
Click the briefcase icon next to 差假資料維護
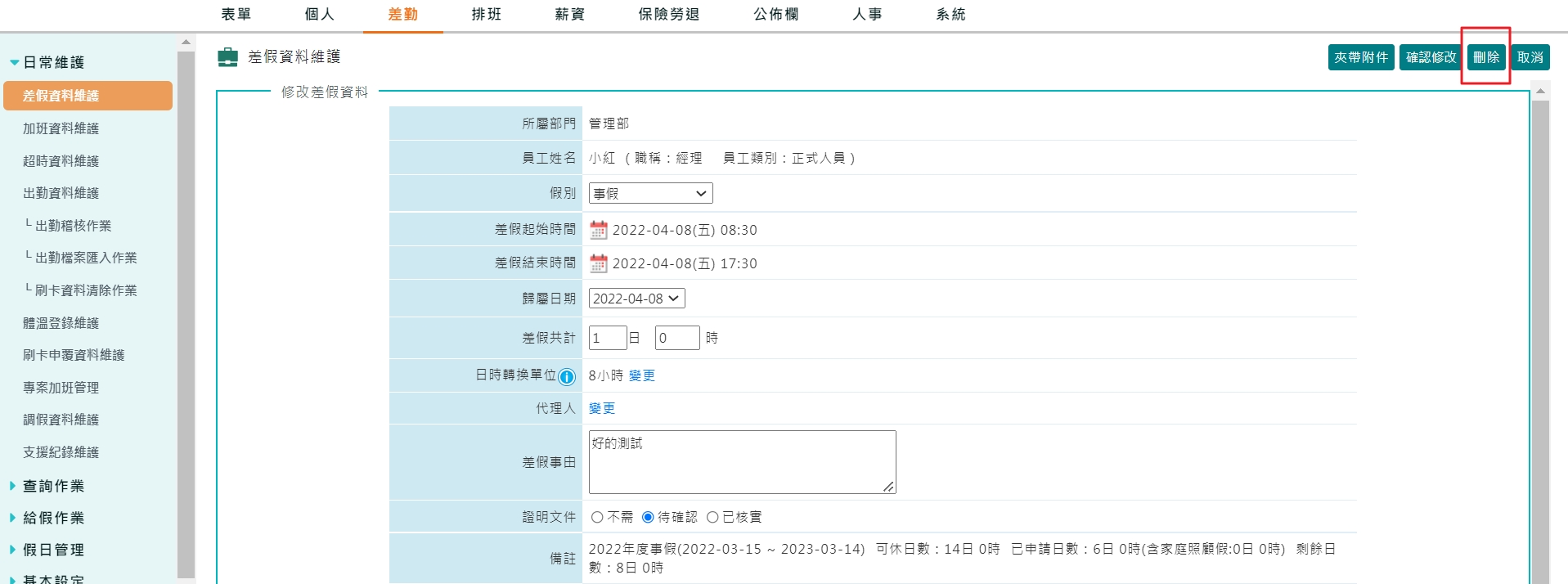(227, 57)
